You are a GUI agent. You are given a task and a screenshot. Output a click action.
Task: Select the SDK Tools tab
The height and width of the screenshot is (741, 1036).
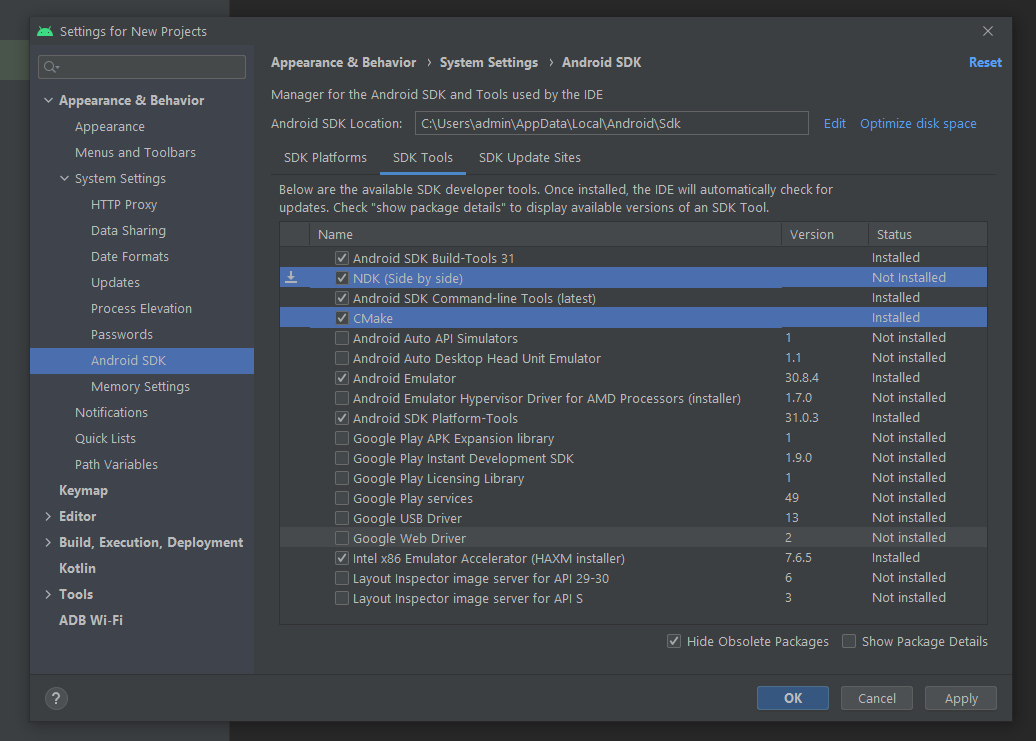tap(423, 158)
